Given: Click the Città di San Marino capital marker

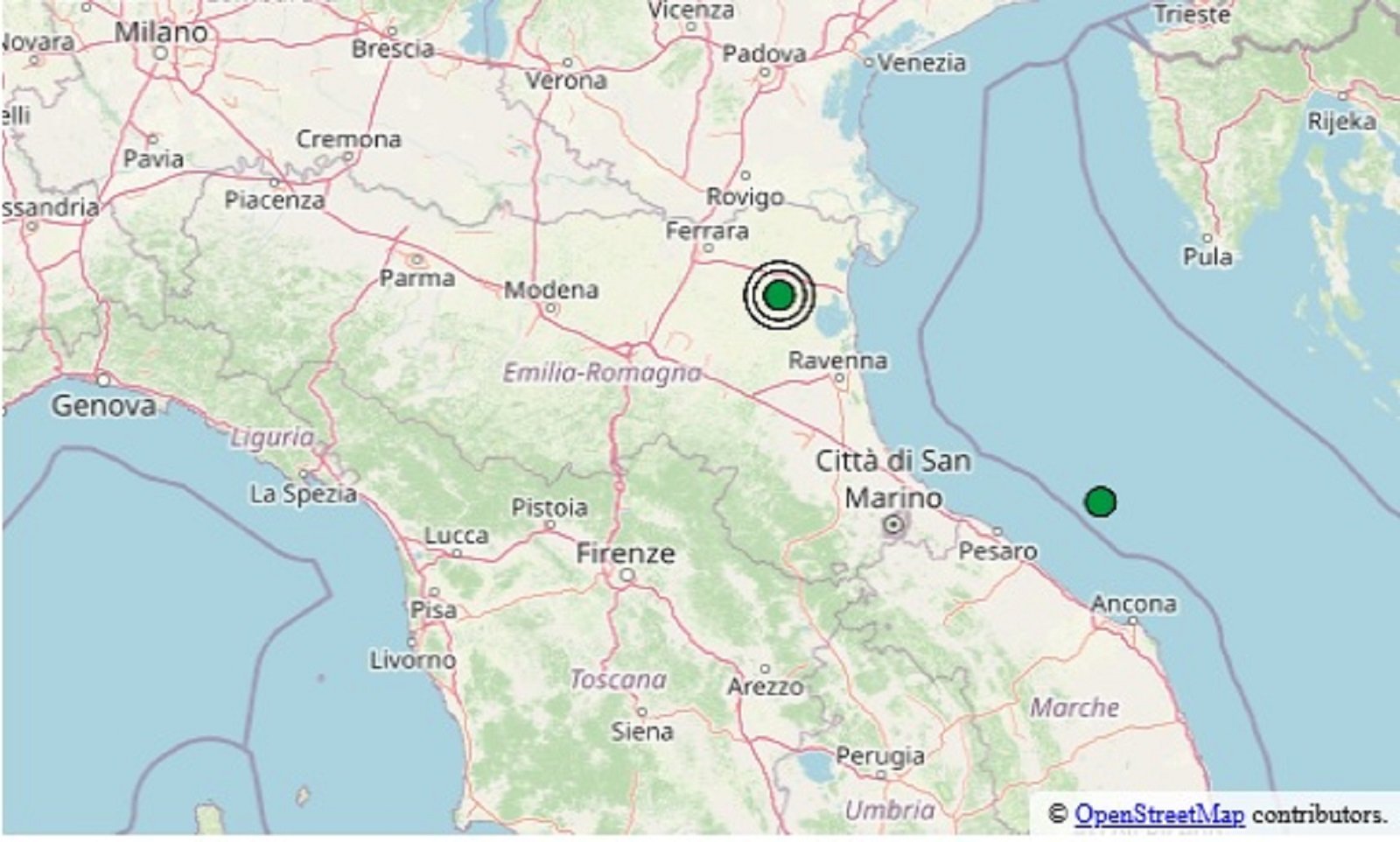Looking at the screenshot, I should 893,525.
